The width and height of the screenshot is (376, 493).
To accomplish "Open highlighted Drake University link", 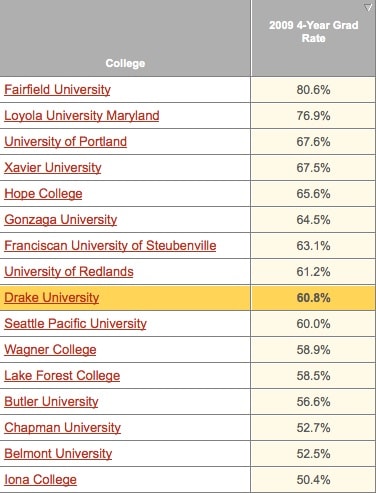I will tap(52, 298).
